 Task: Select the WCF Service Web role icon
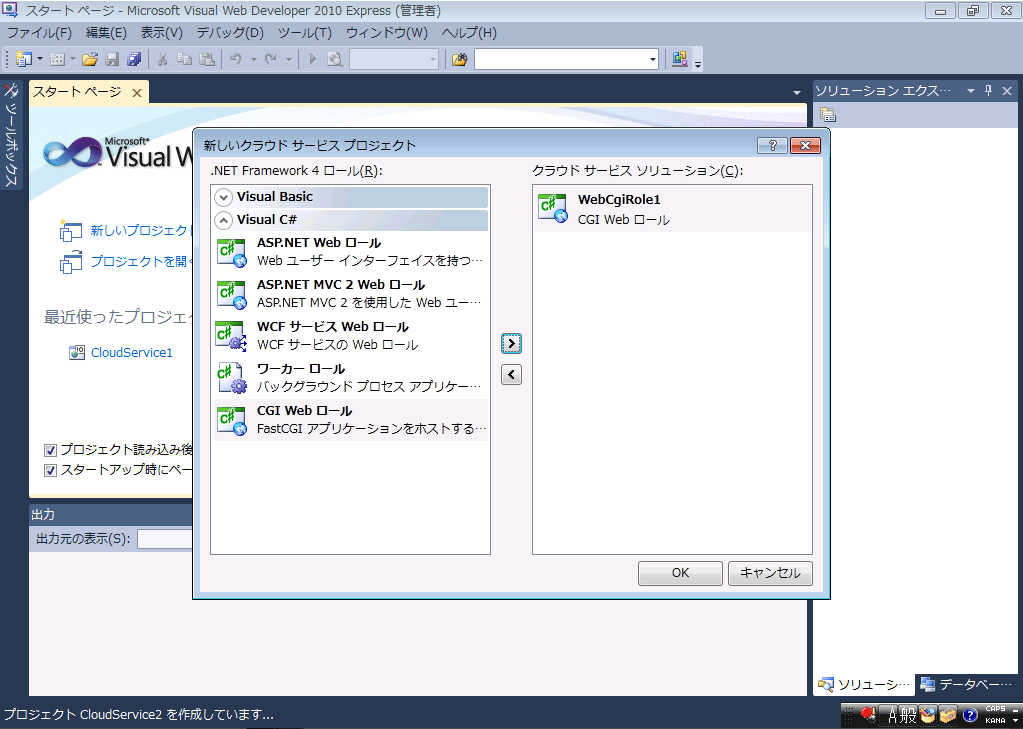coord(231,335)
